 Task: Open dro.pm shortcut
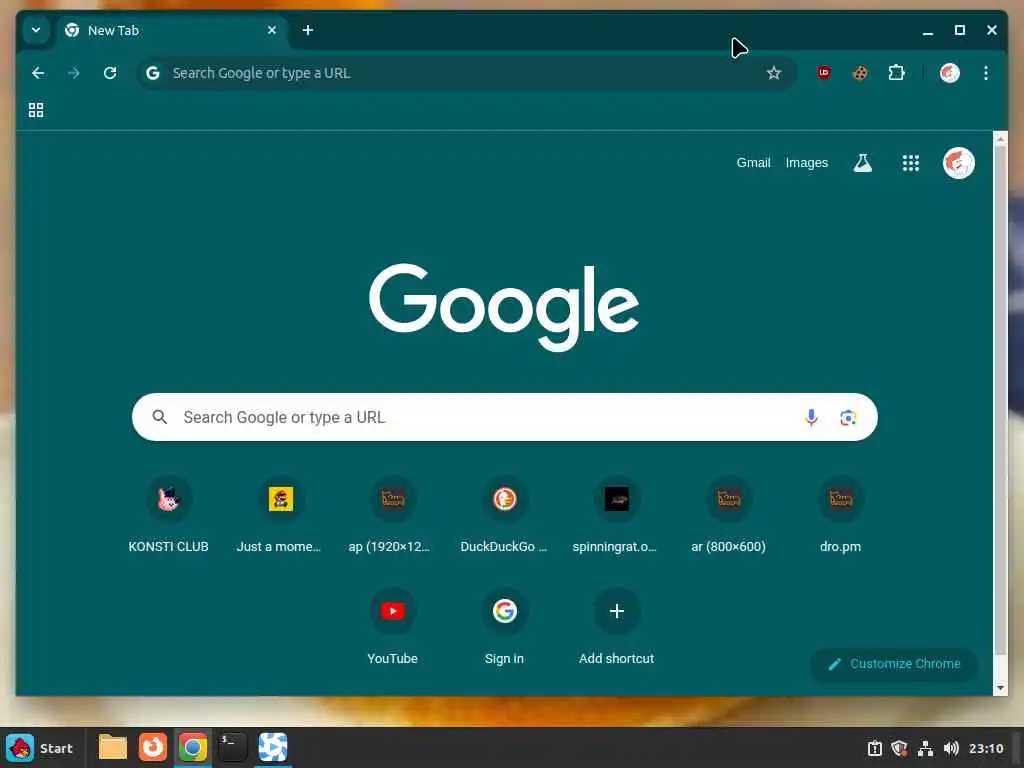point(840,516)
